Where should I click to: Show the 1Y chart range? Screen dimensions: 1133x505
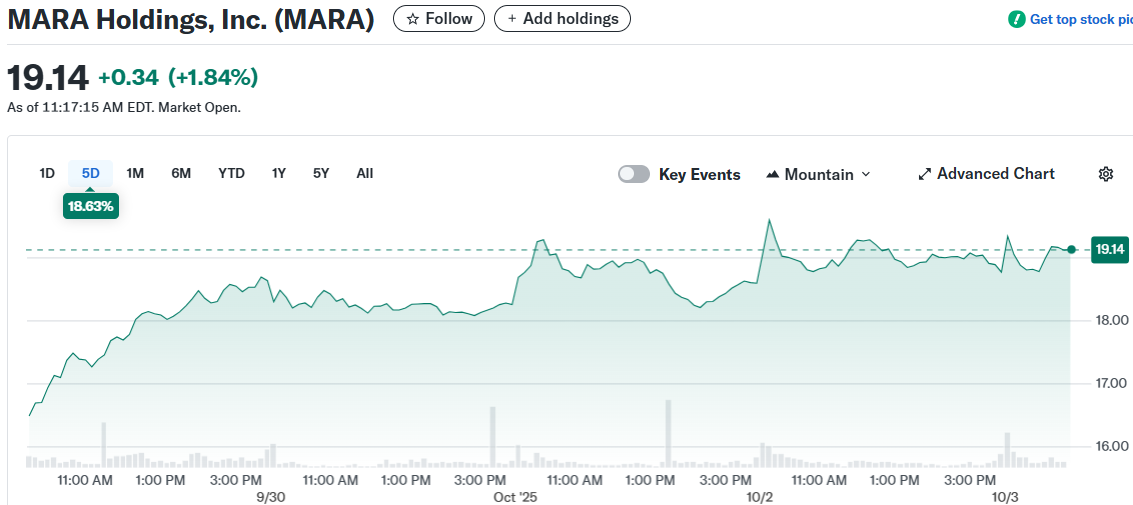click(279, 173)
